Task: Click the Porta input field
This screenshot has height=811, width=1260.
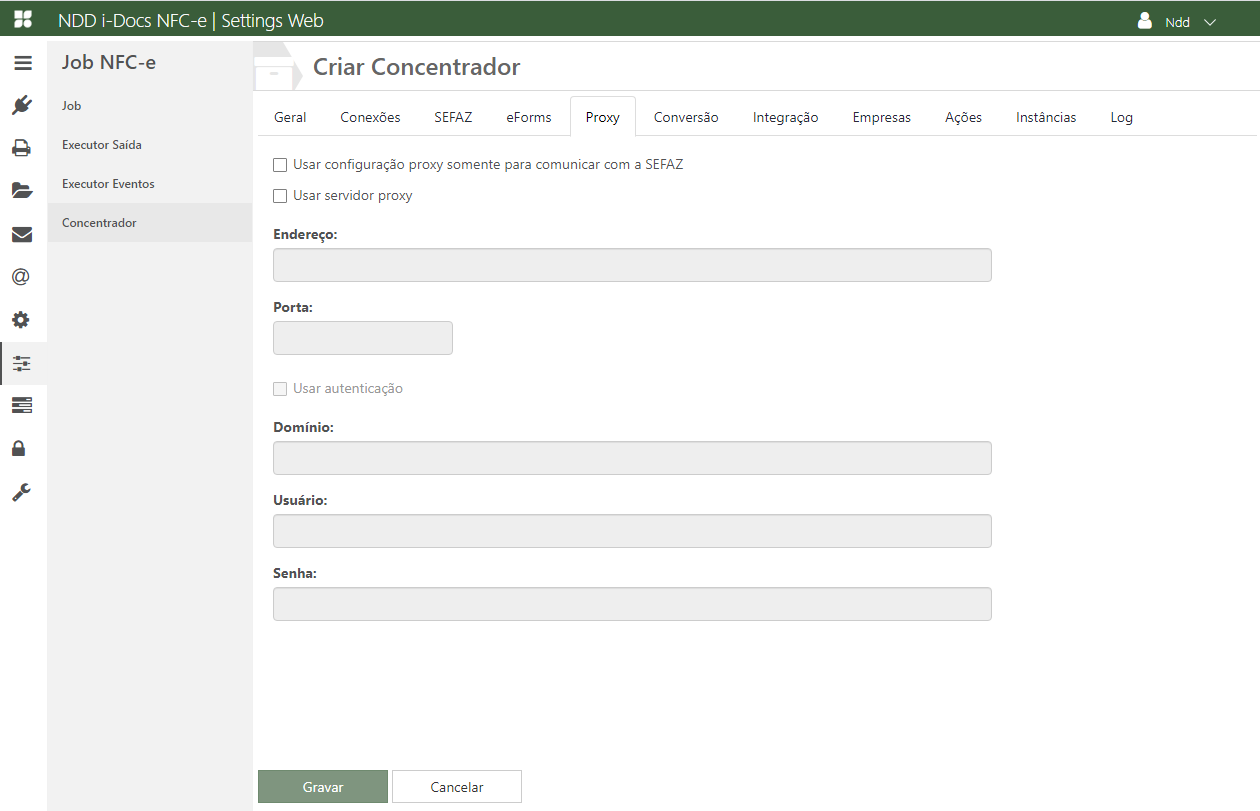Action: (x=363, y=338)
